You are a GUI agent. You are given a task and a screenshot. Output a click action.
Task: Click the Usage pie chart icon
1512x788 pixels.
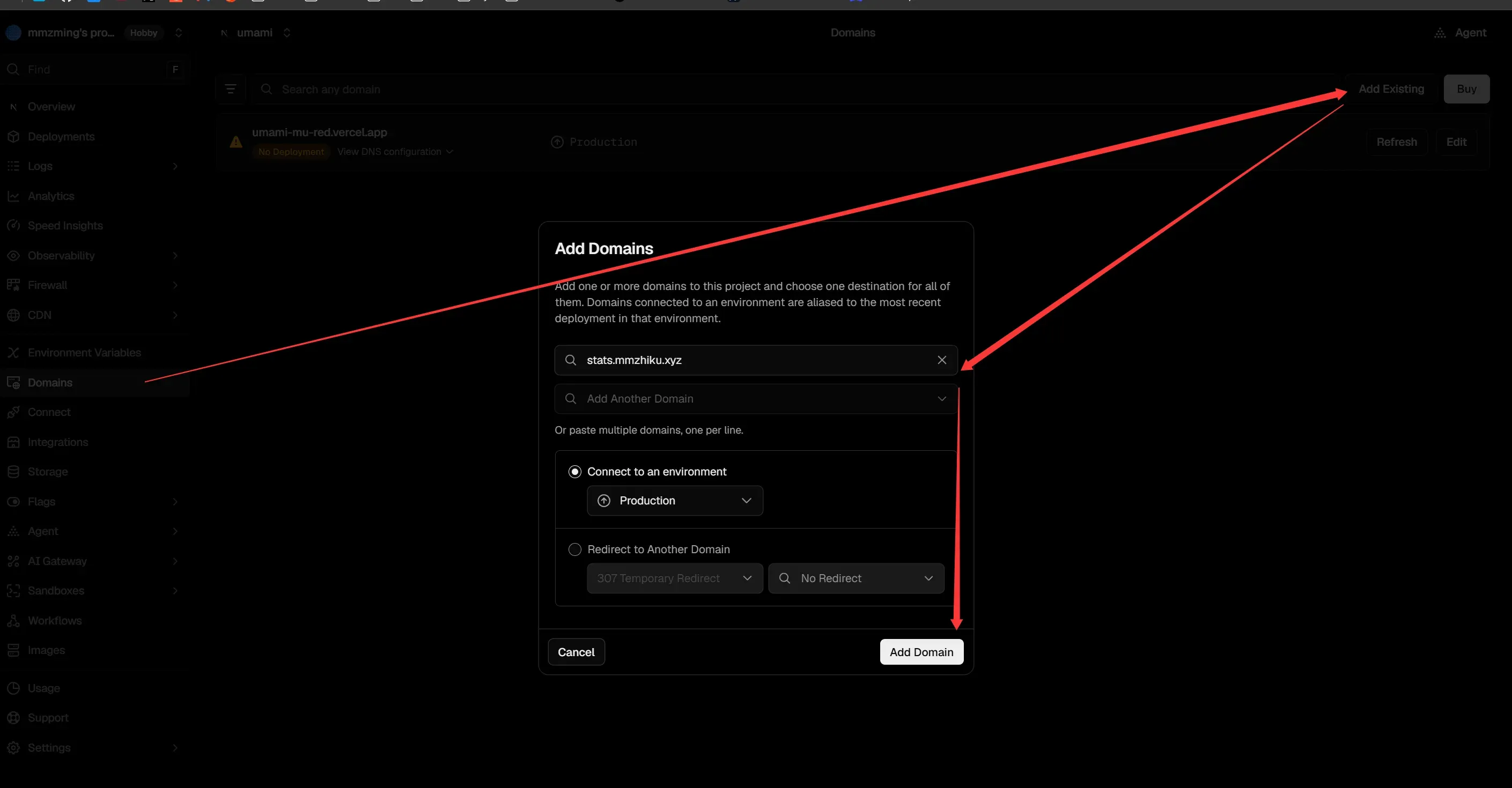click(x=13, y=688)
